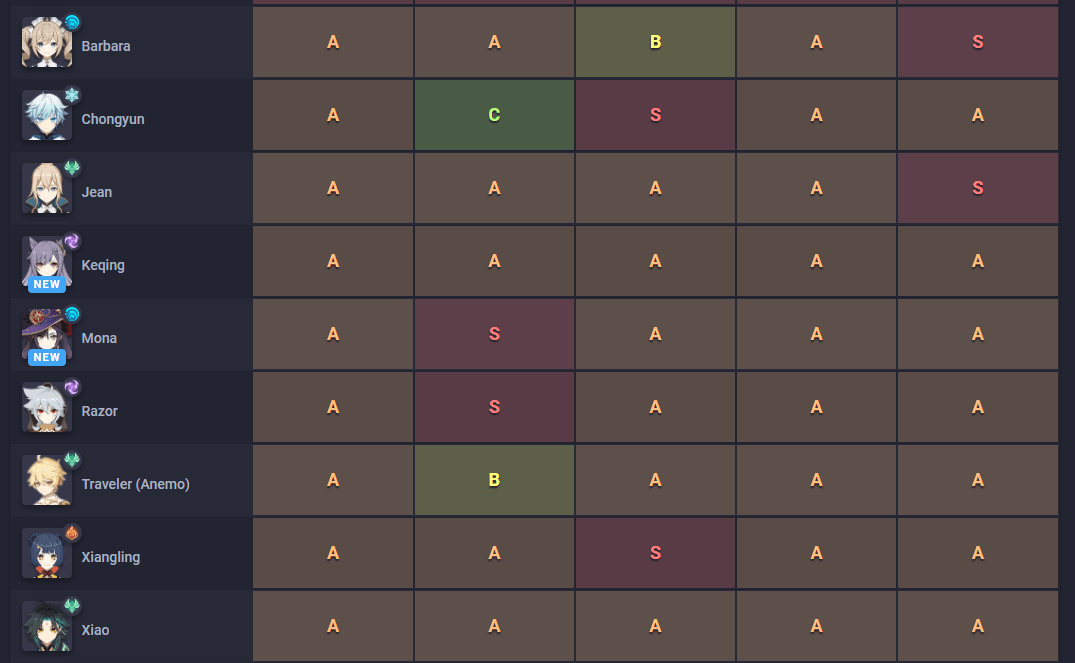Image resolution: width=1075 pixels, height=663 pixels.
Task: Click Razor's Electro element icon
Action: coord(72,387)
